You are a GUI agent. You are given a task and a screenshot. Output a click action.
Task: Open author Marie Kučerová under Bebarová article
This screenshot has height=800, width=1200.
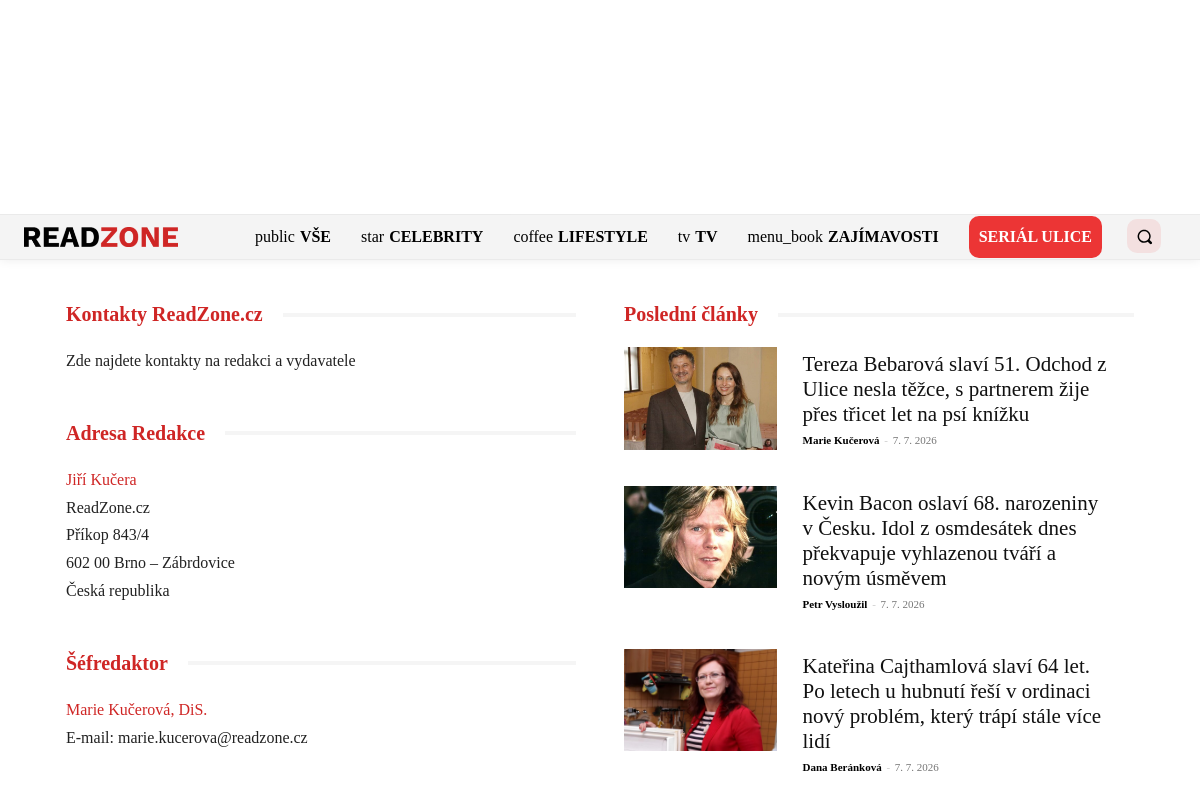(x=841, y=440)
